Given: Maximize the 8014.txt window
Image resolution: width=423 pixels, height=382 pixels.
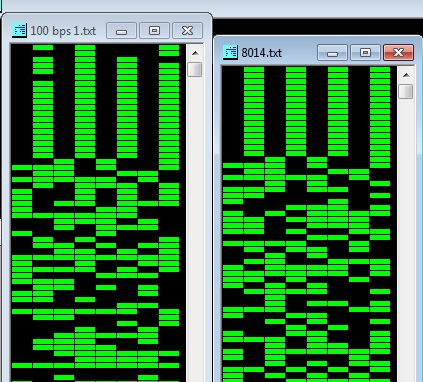Looking at the screenshot, I should (365, 53).
